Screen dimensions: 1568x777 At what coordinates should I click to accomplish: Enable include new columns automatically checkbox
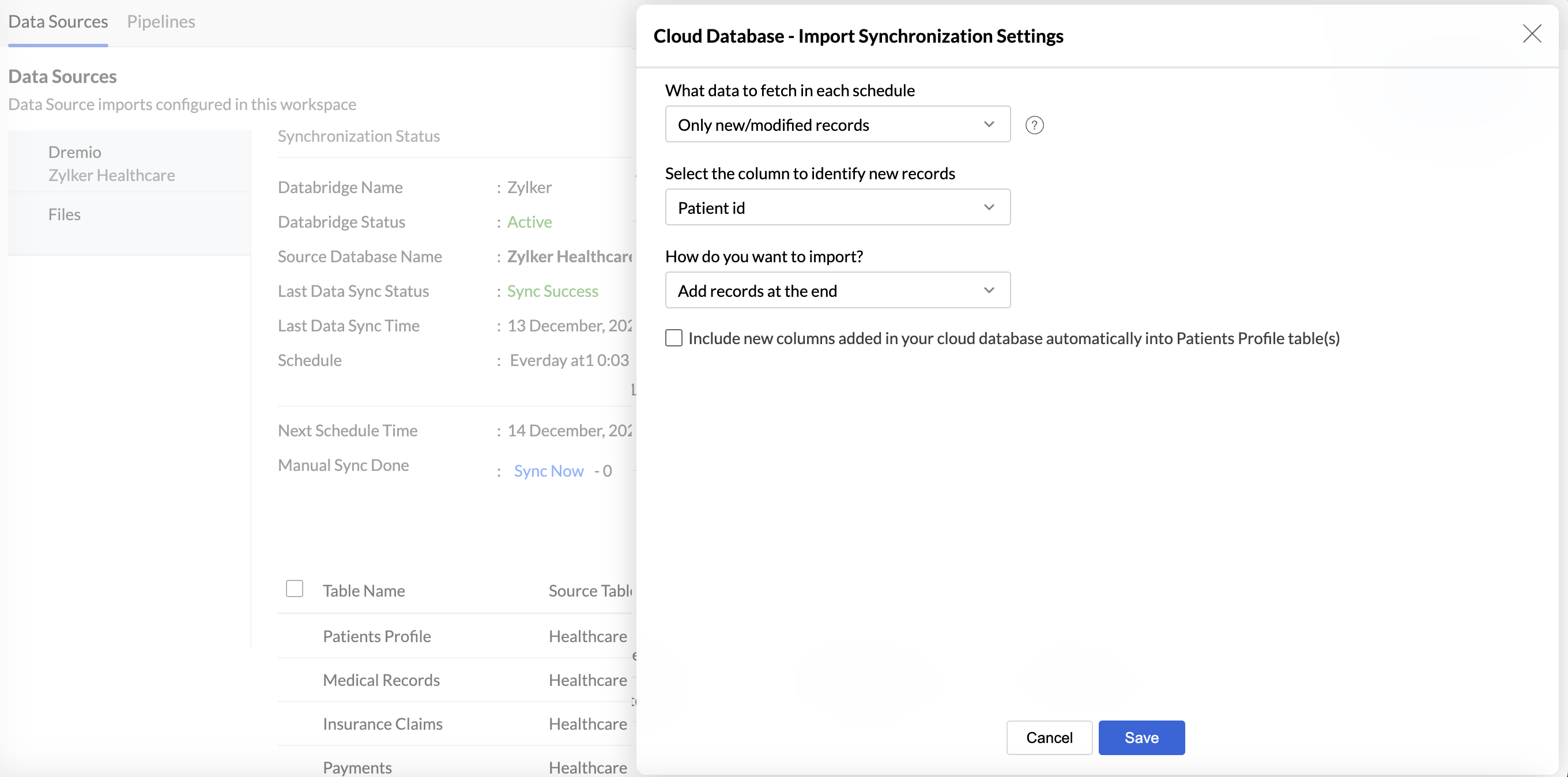click(x=673, y=338)
